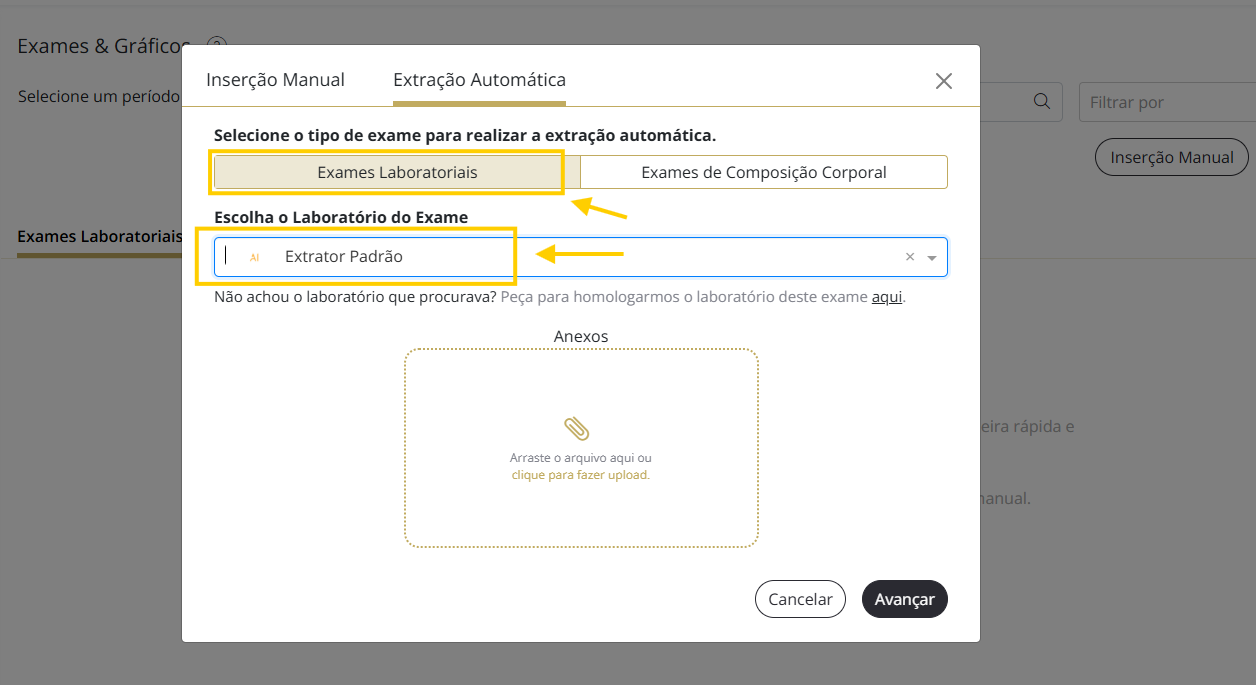The width and height of the screenshot is (1256, 685).
Task: Click the paperclip attachment icon
Action: coord(577,429)
